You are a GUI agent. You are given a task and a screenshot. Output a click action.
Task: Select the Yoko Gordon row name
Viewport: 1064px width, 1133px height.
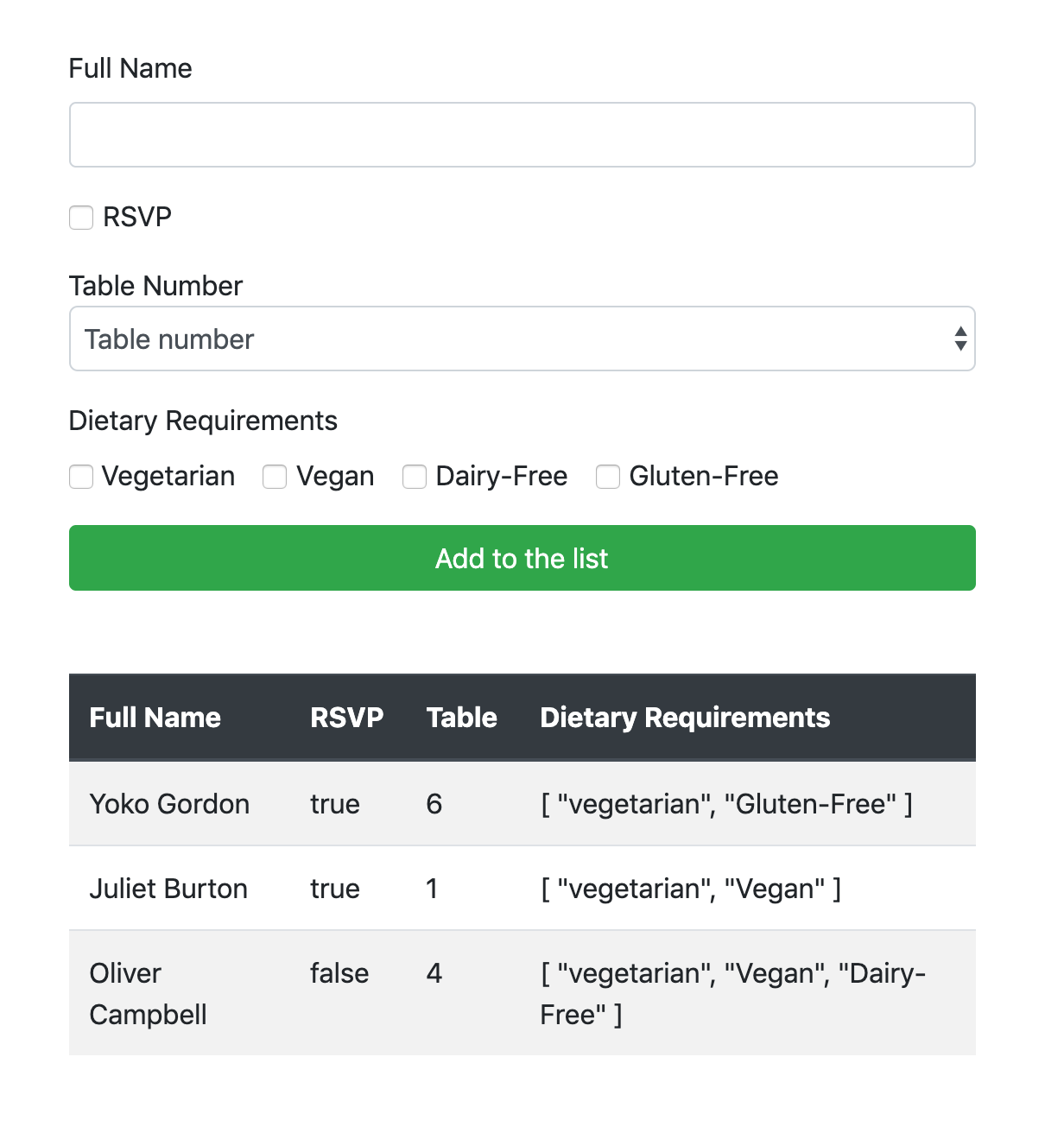pos(169,804)
